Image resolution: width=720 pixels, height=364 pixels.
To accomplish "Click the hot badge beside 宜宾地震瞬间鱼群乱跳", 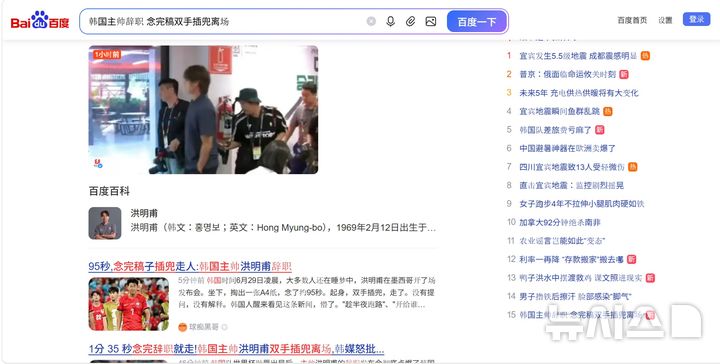I will coord(608,111).
